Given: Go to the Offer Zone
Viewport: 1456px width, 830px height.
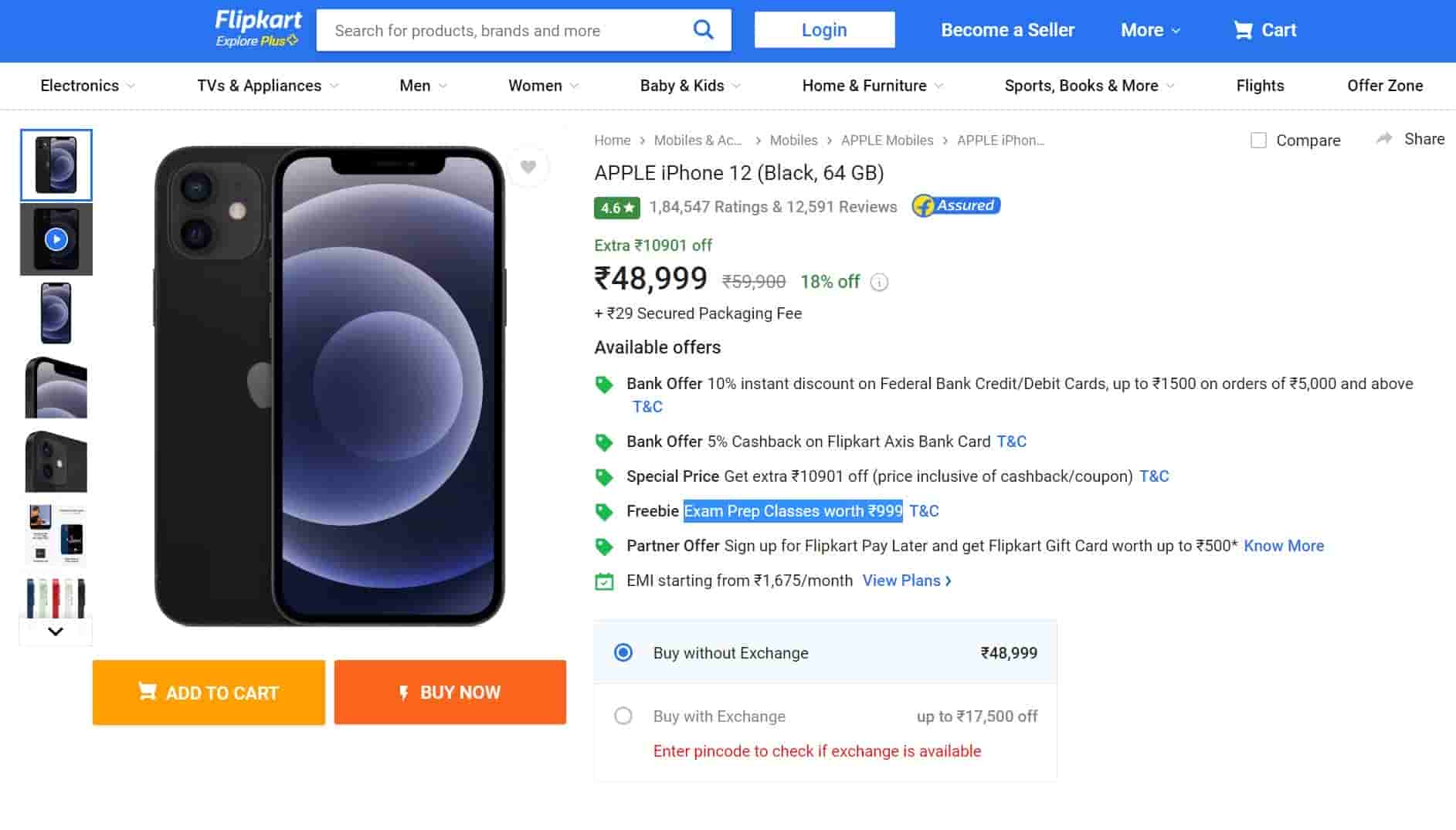Looking at the screenshot, I should pos(1384,86).
